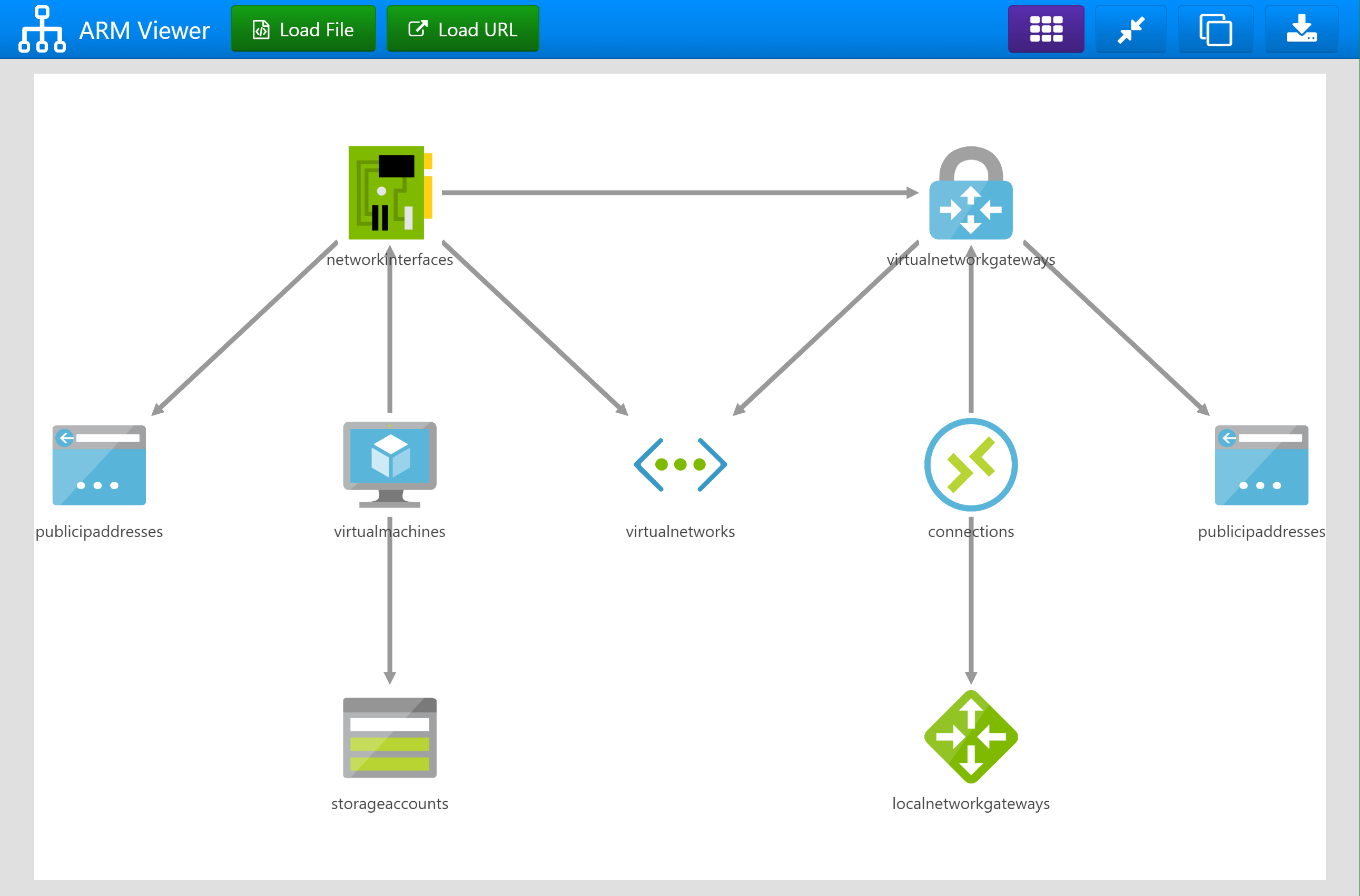Toggle the purple grid layout button
The height and width of the screenshot is (896, 1360).
[1046, 29]
